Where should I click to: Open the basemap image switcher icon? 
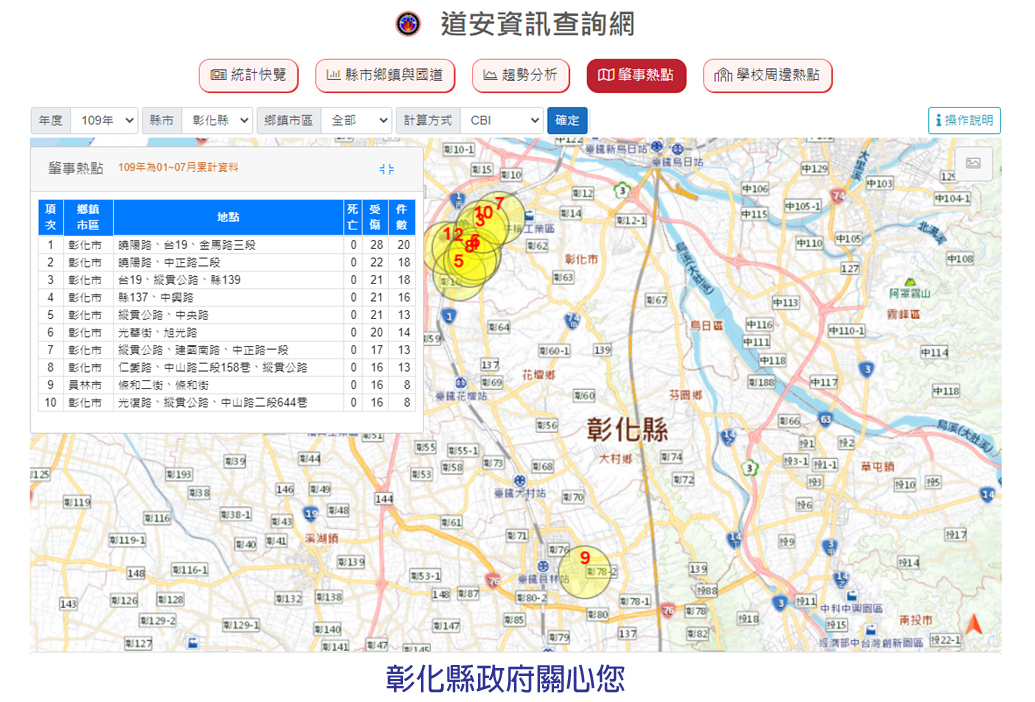pos(973,163)
